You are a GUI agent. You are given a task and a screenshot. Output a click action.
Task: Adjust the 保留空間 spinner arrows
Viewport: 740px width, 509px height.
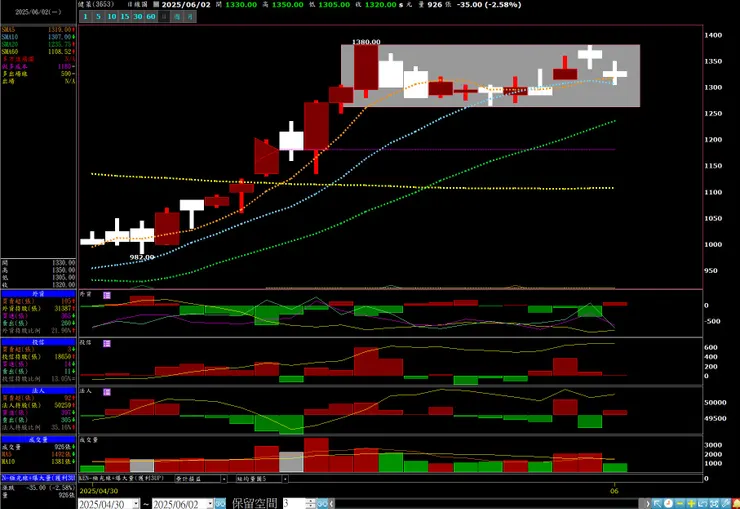pos(310,503)
